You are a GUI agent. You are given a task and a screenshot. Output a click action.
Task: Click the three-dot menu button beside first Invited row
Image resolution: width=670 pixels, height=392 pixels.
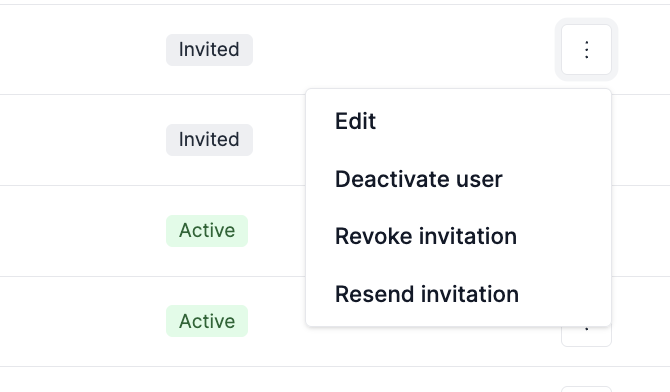pos(586,50)
